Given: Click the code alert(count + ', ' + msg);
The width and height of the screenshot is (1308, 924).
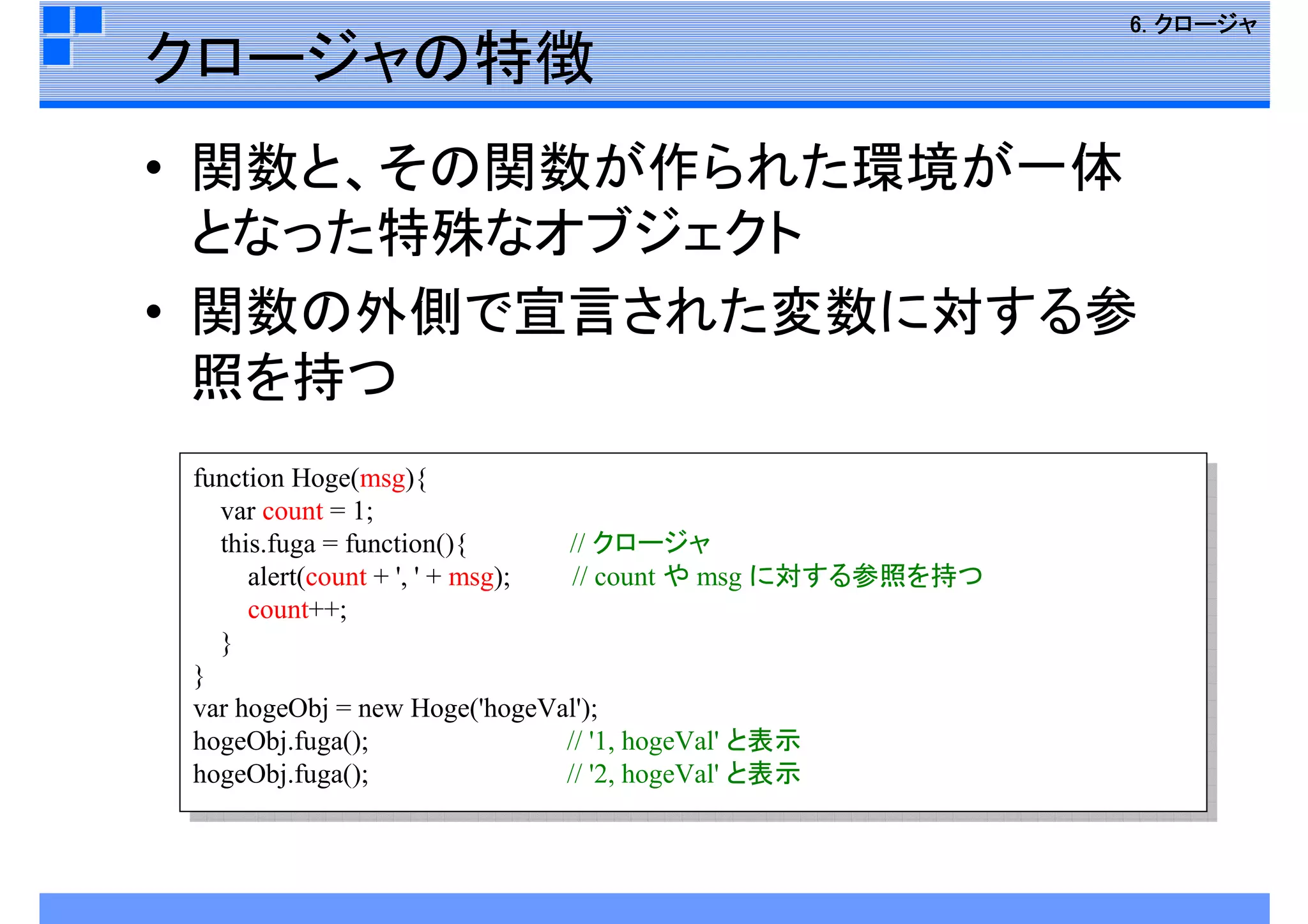Looking at the screenshot, I should click(379, 577).
